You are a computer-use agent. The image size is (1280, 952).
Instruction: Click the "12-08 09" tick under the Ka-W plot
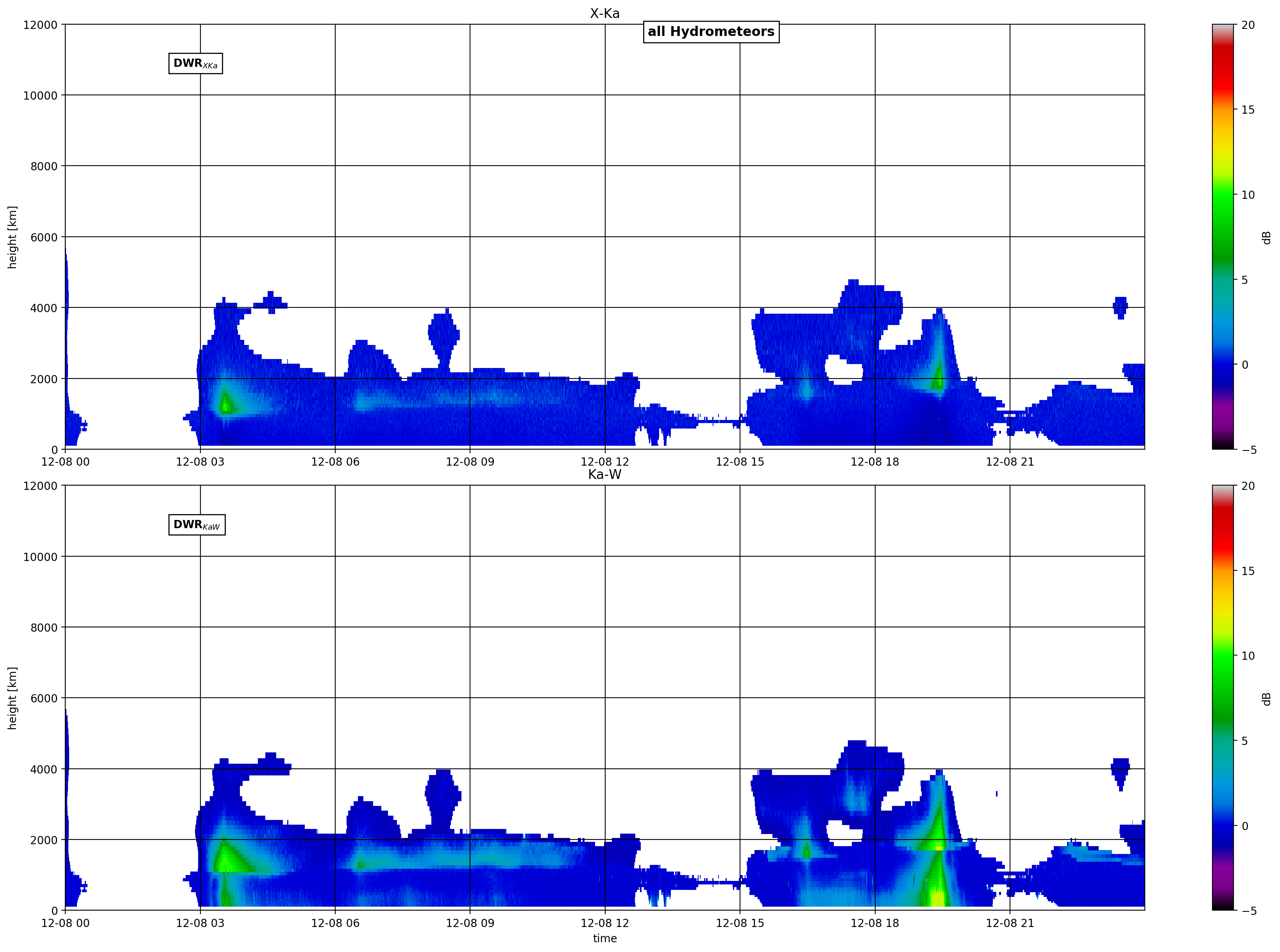(x=470, y=923)
